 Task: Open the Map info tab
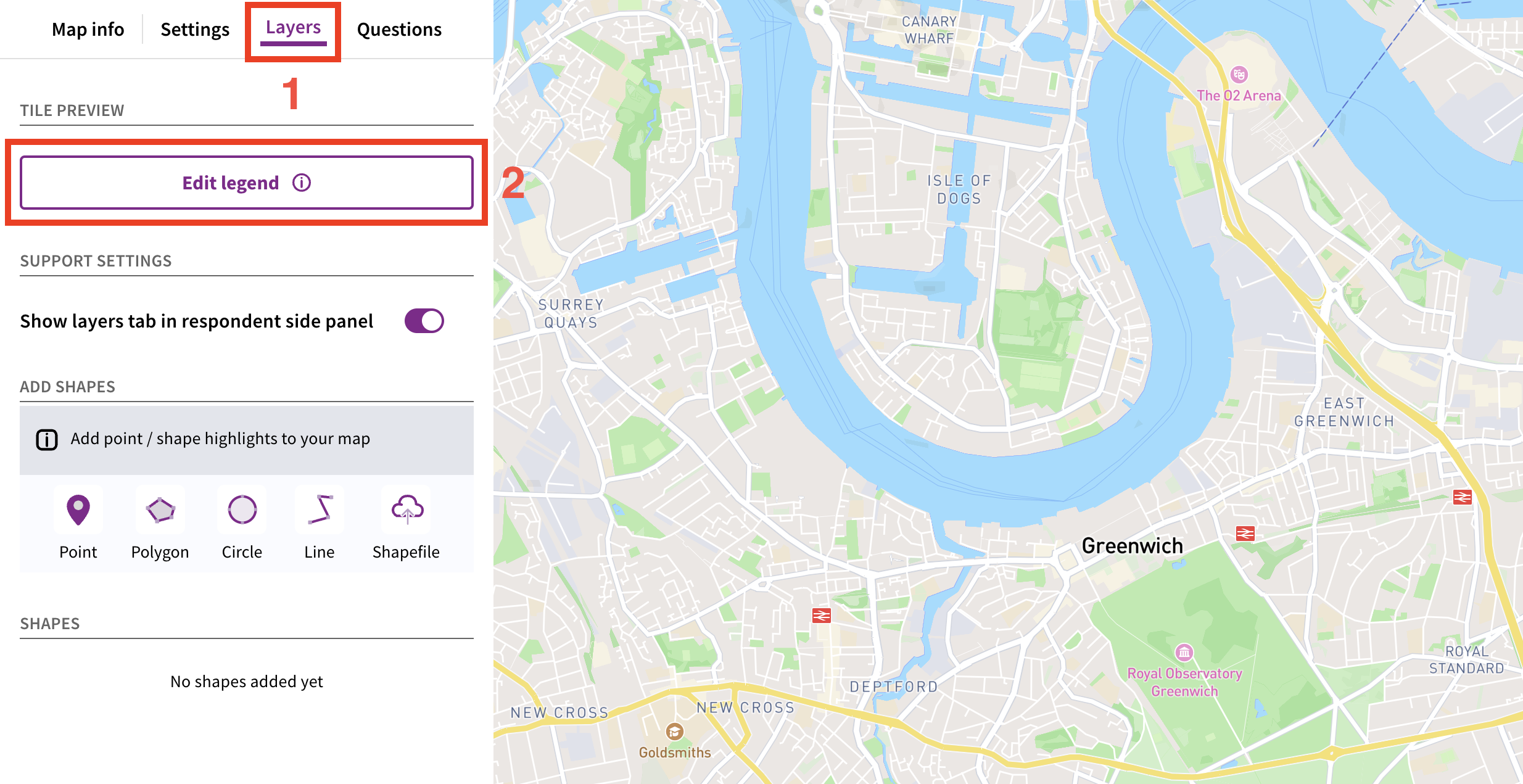tap(88, 30)
